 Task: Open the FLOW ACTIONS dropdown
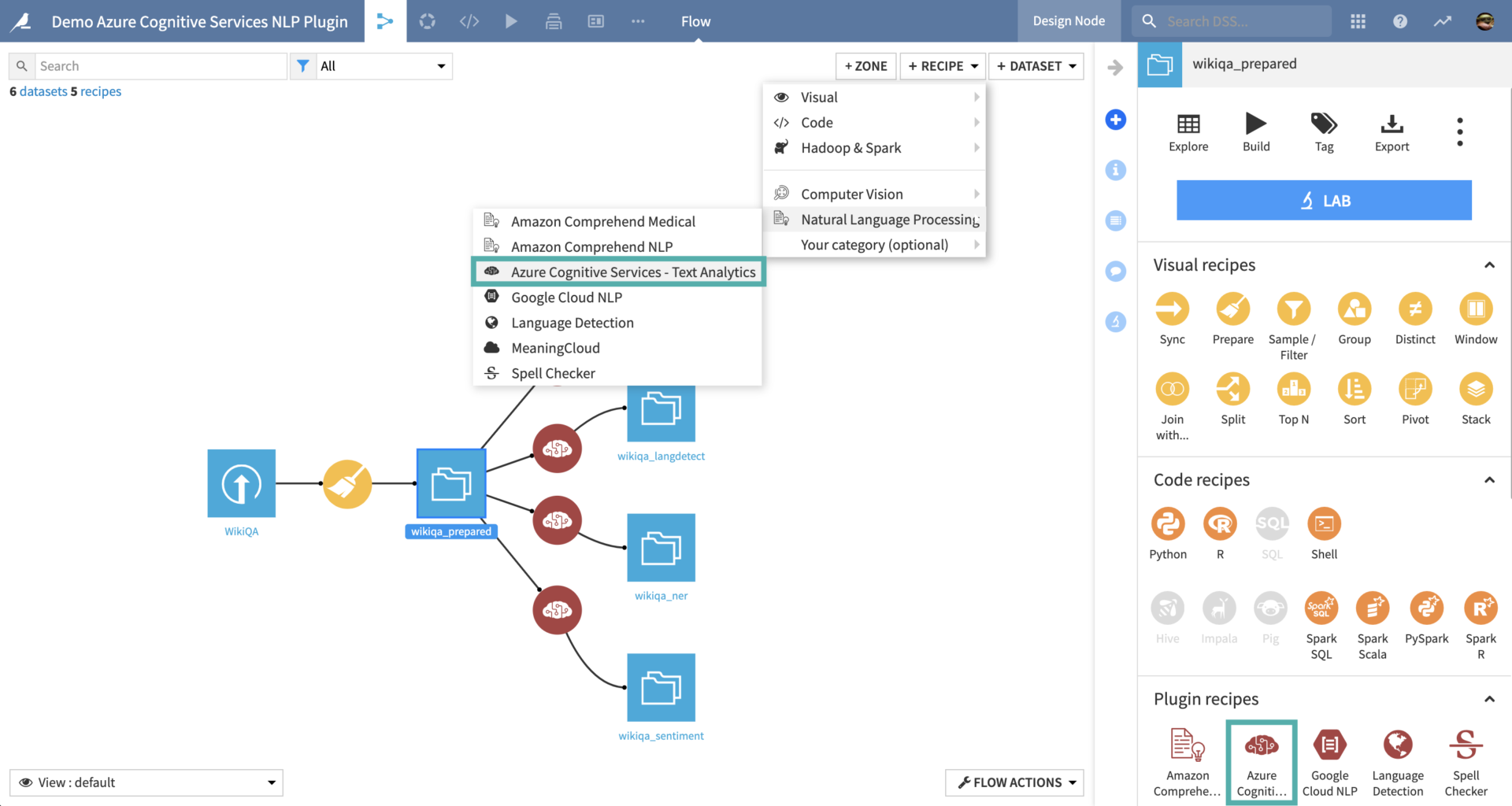pyautogui.click(x=1014, y=782)
